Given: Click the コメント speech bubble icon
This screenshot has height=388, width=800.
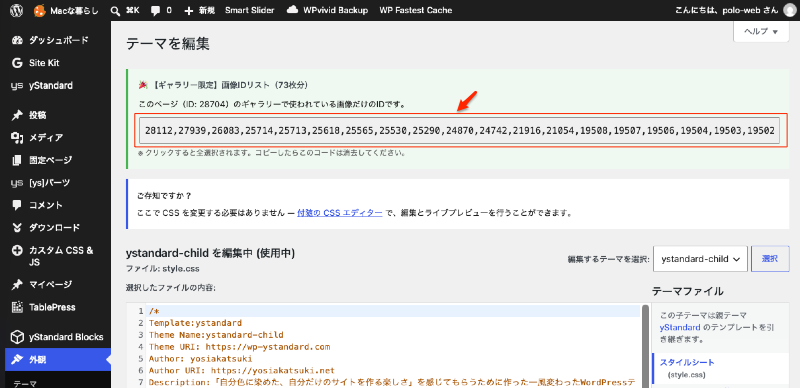Looking at the screenshot, I should [17, 205].
